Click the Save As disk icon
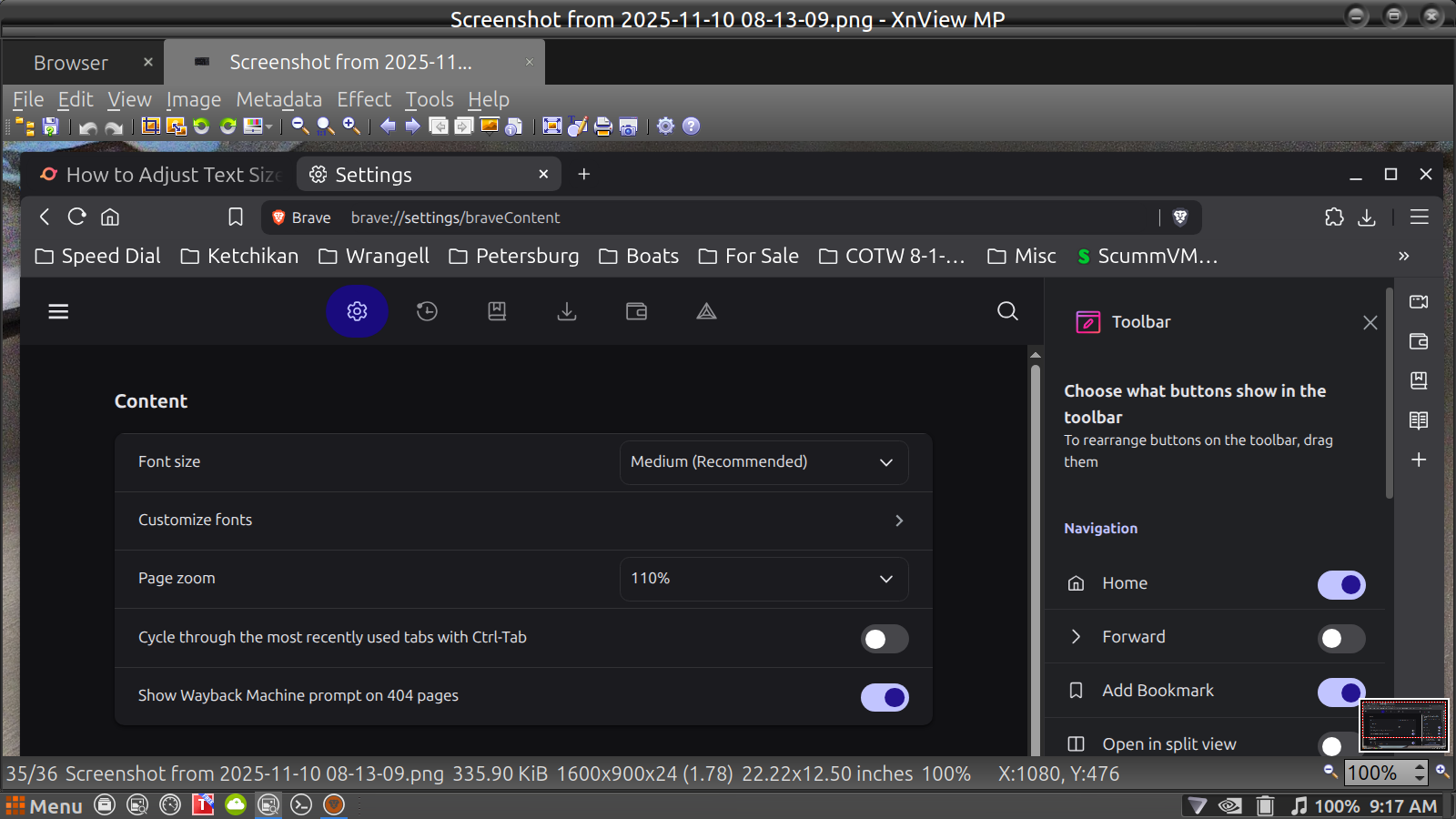 coord(51,126)
